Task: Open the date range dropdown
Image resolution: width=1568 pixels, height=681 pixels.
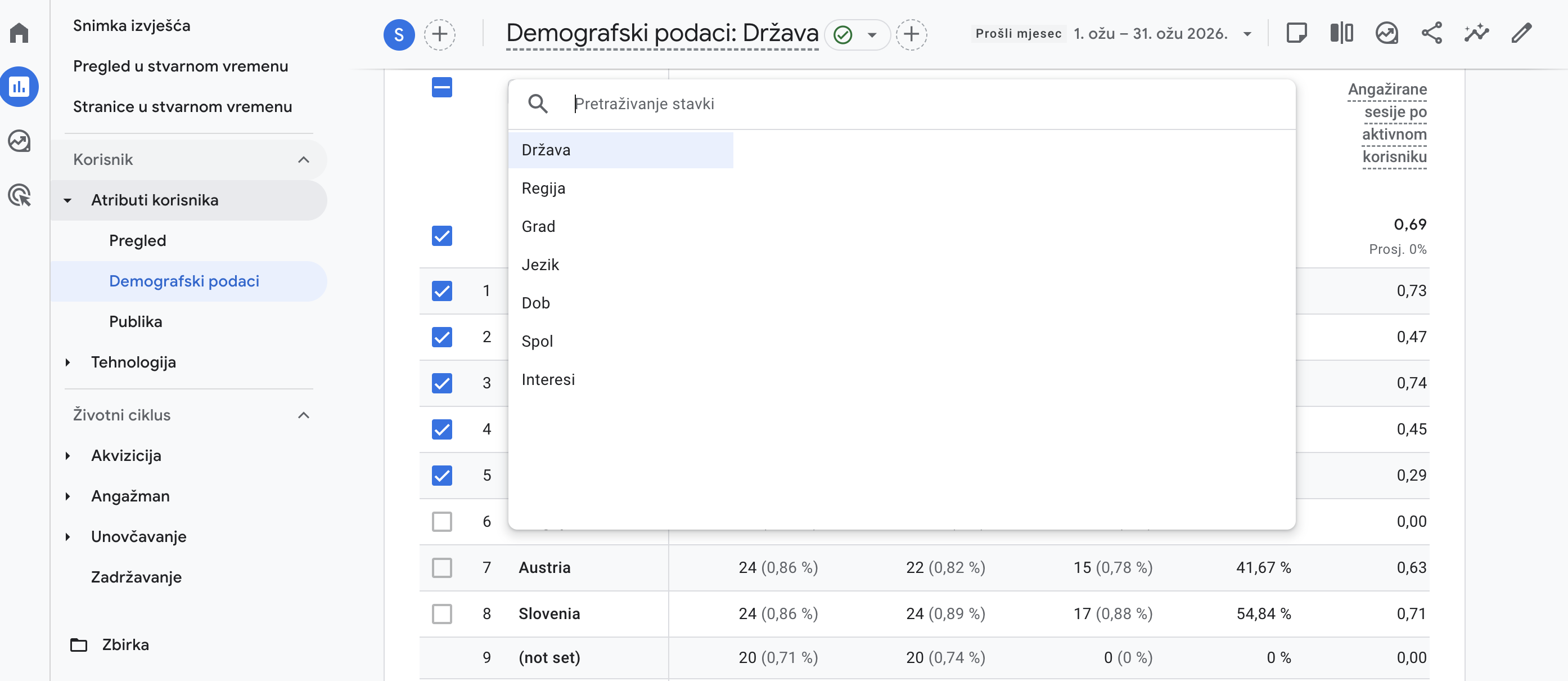Action: [1247, 34]
